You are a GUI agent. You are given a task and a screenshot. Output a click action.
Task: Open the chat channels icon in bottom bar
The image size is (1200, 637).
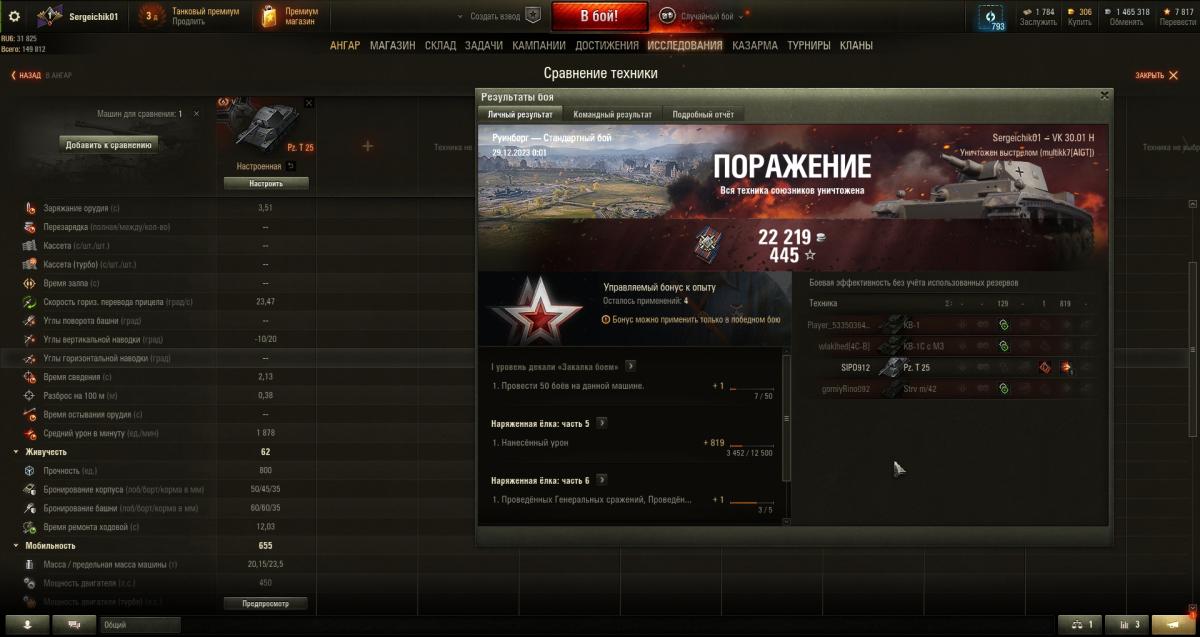click(74, 624)
